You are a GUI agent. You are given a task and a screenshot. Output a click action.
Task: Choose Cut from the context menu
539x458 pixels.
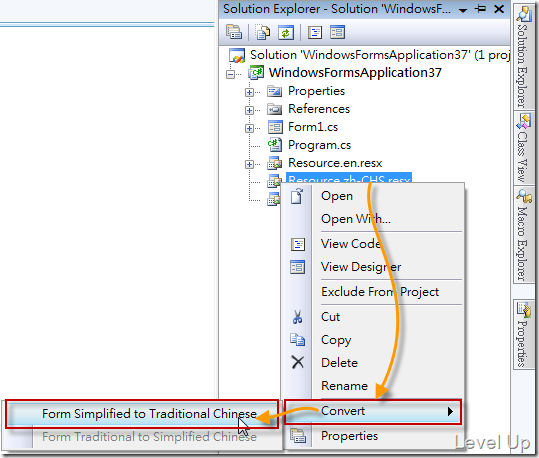(x=373, y=317)
